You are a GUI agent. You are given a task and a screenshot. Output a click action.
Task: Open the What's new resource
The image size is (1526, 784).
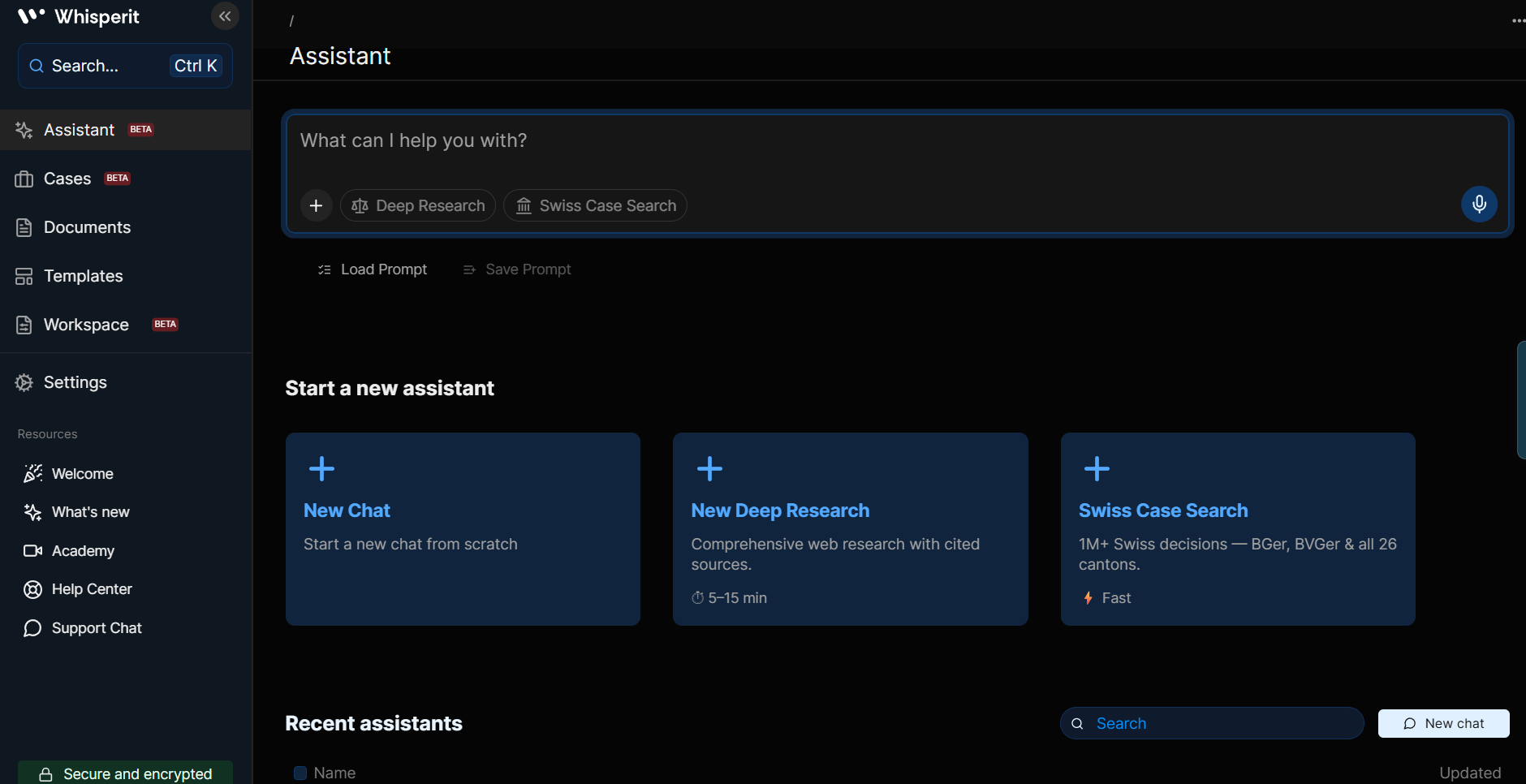pyautogui.click(x=90, y=512)
